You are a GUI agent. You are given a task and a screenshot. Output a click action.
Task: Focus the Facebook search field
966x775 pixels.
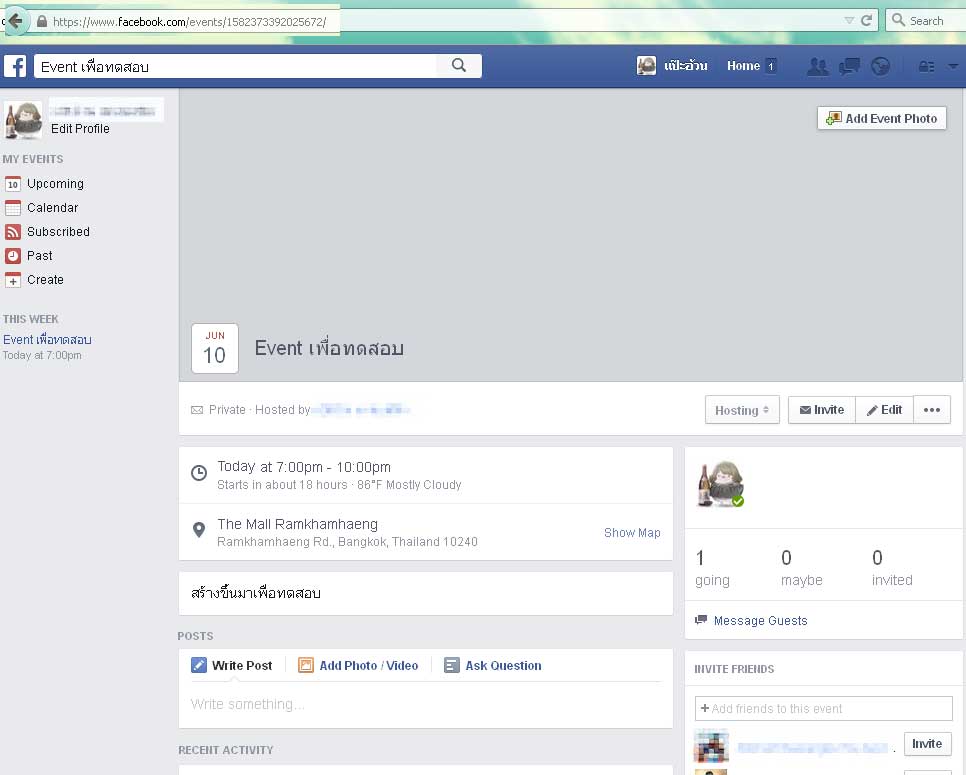coord(235,66)
